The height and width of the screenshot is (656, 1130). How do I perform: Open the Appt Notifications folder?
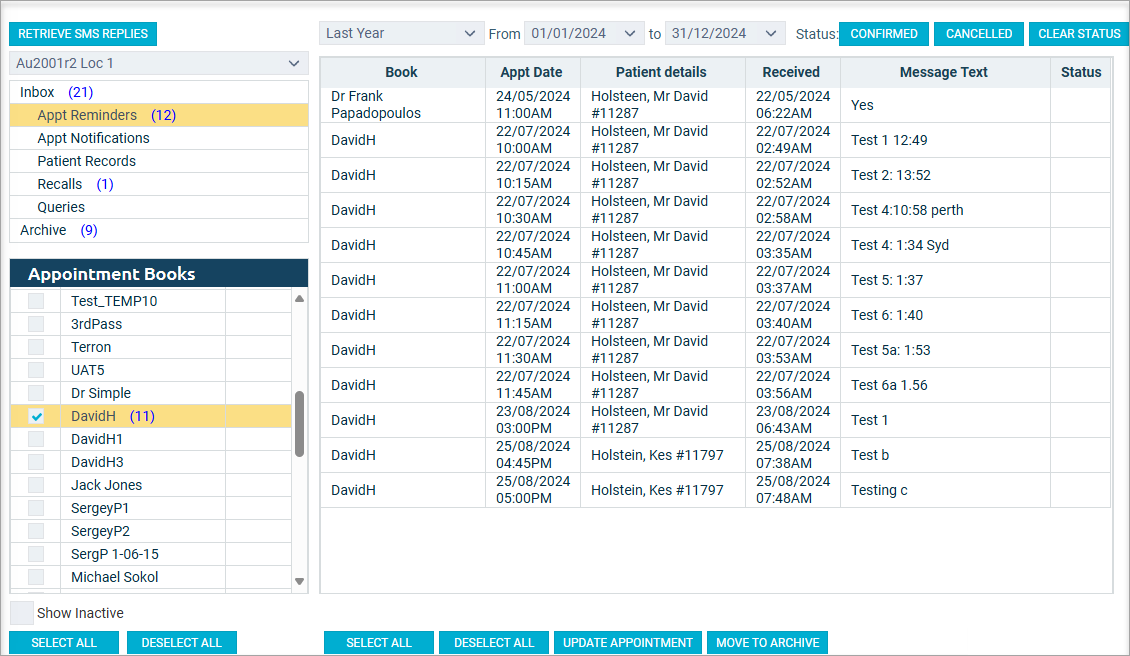(x=159, y=138)
